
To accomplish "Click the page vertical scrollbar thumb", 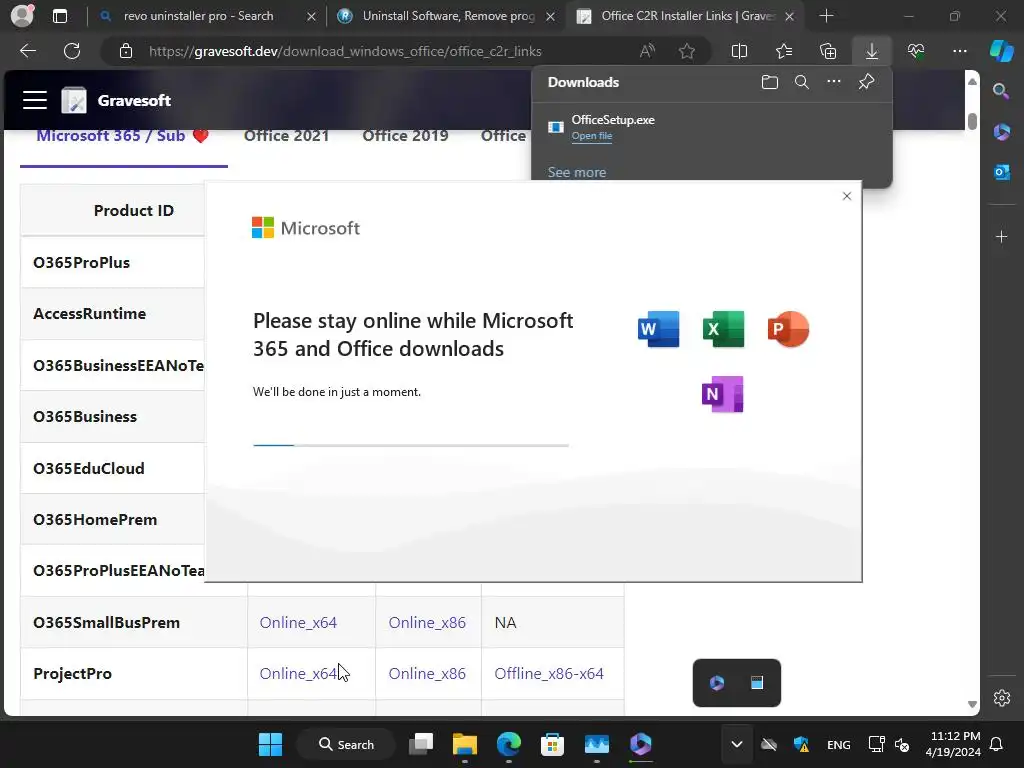I will click(972, 121).
